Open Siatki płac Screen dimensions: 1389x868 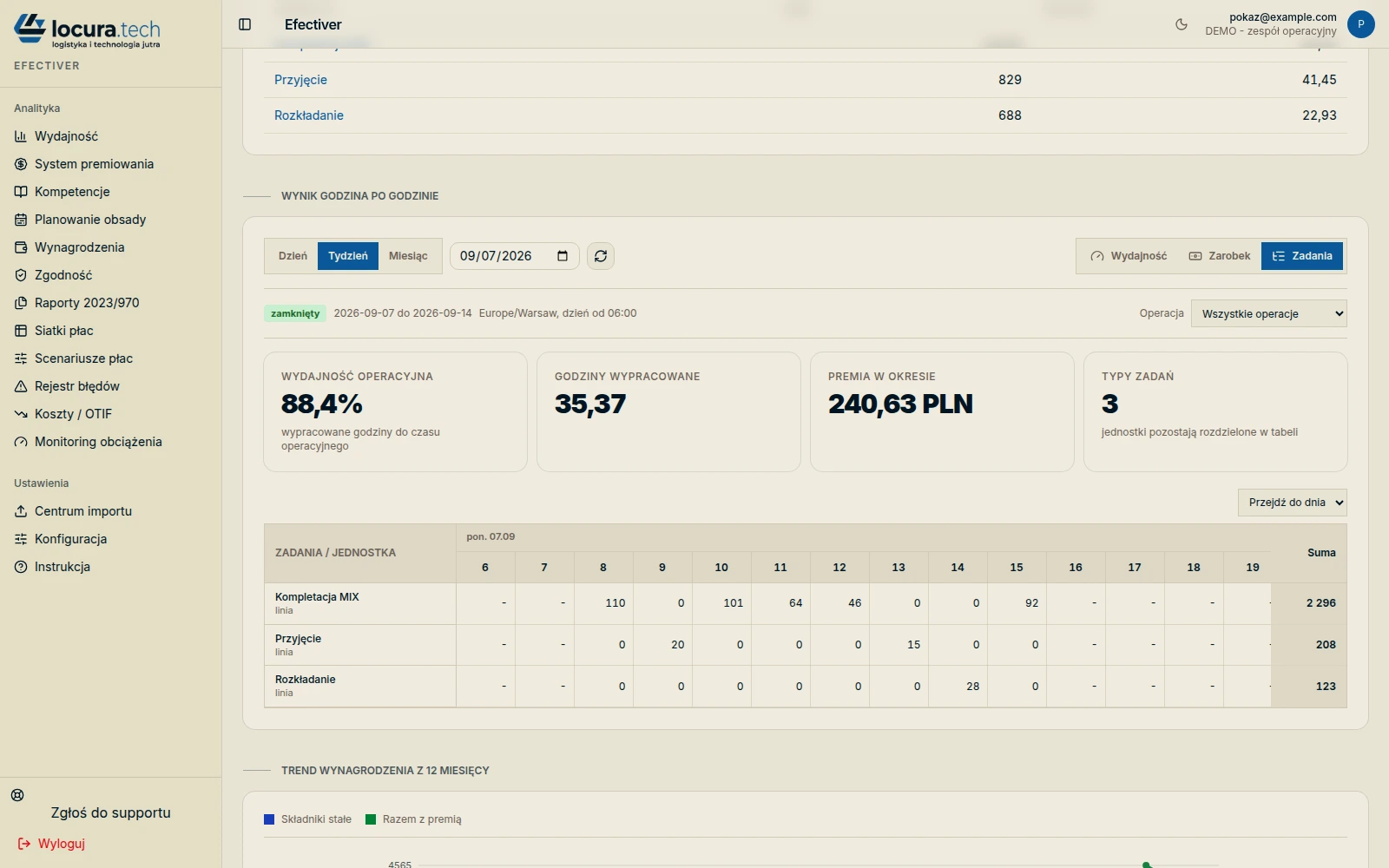coord(111,331)
